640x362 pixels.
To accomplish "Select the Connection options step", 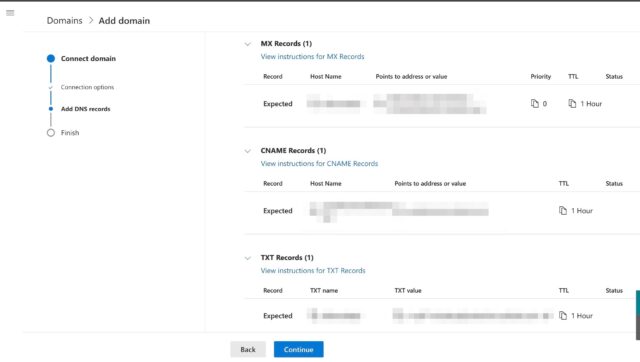I will [87, 87].
